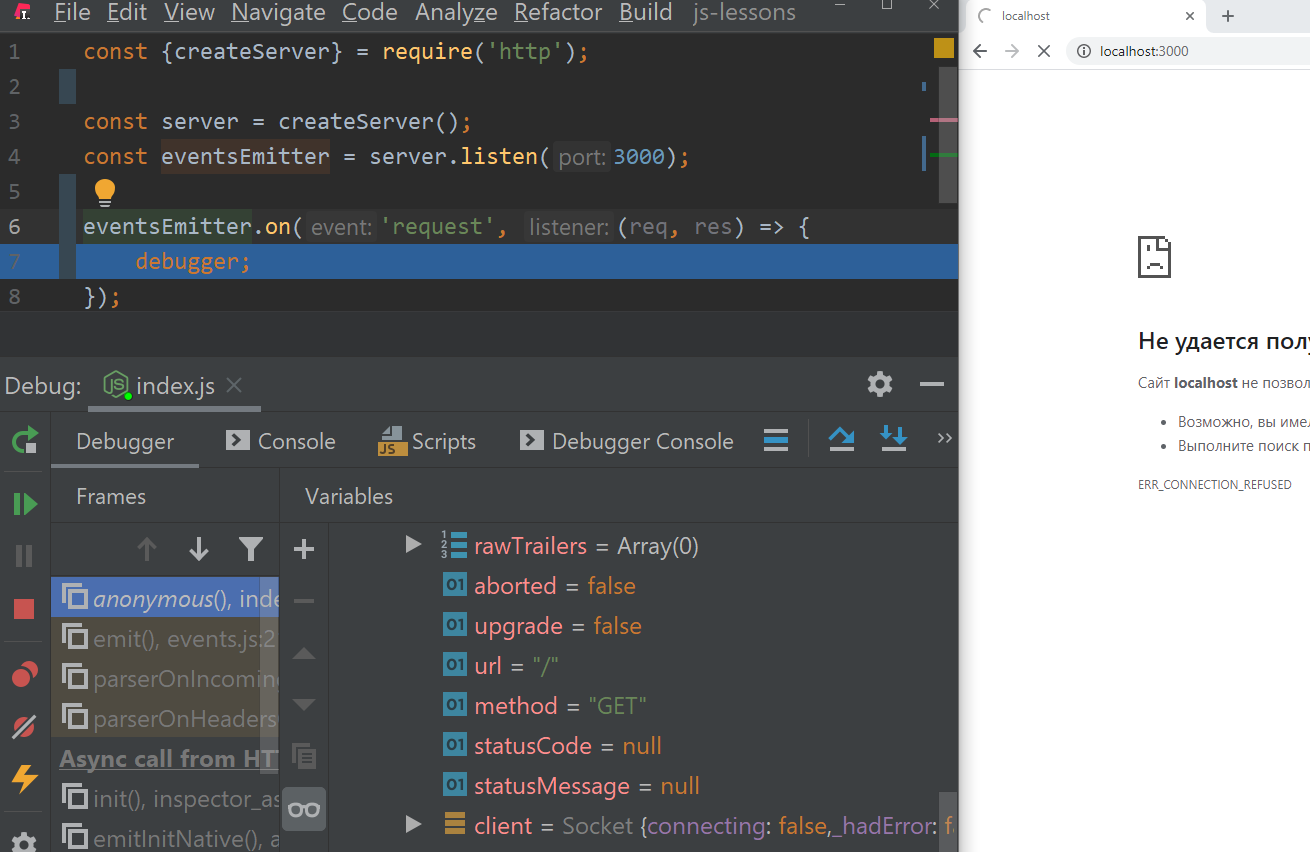
Task: Toggle the glasses icon to show watches
Action: pyautogui.click(x=304, y=809)
